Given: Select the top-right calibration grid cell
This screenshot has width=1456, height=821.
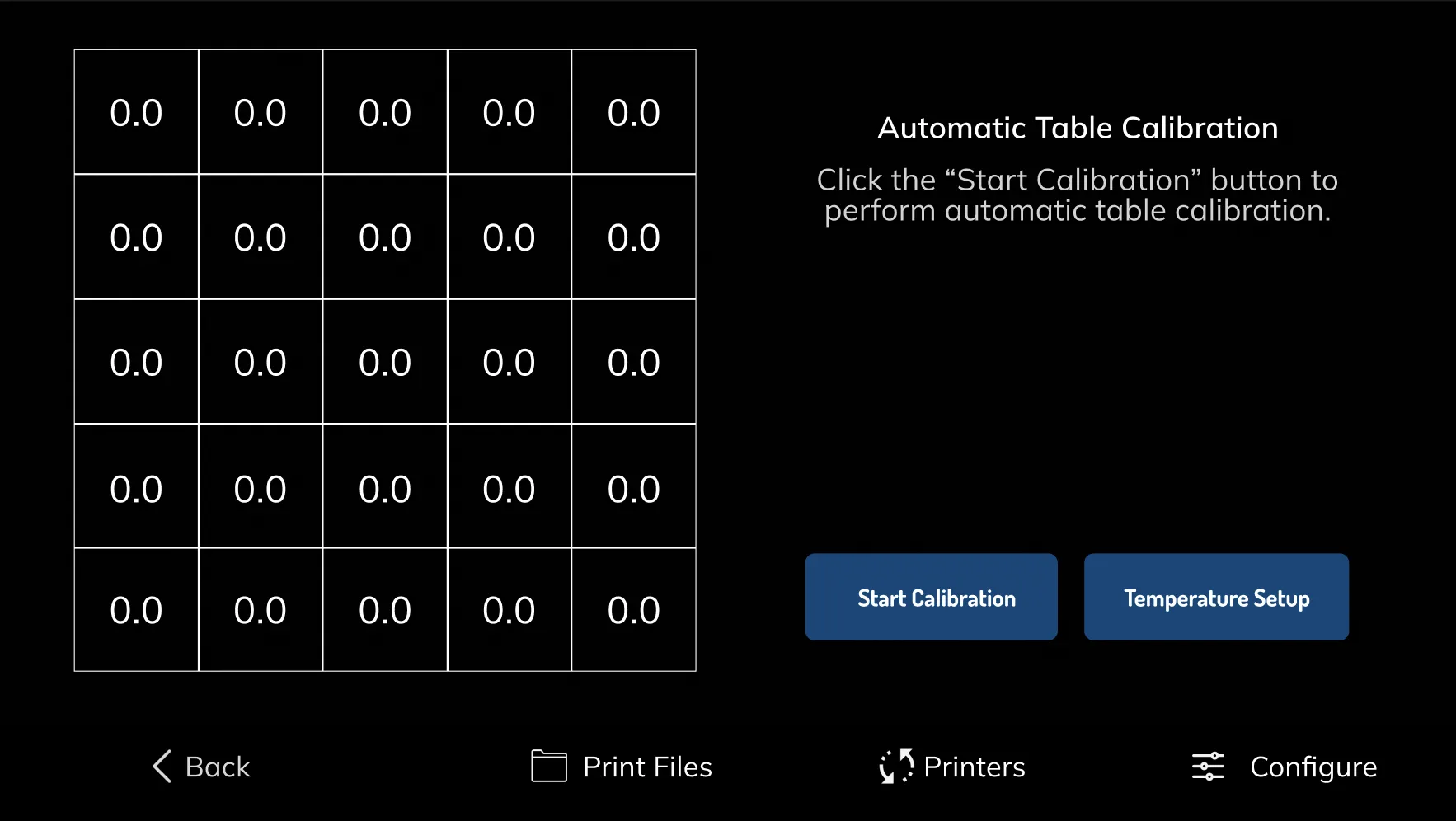Looking at the screenshot, I should [634, 112].
